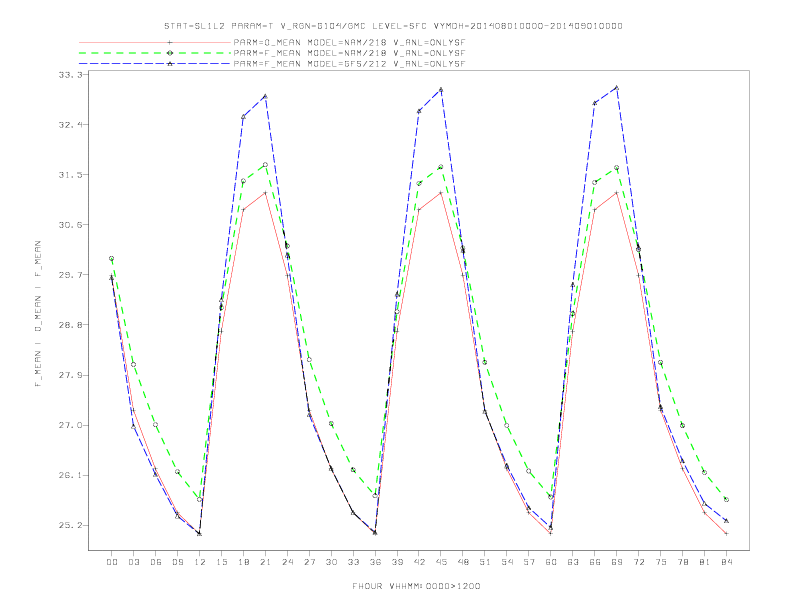Click the x-axis tick label 57
The height and width of the screenshot is (612, 792).
pyautogui.click(x=529, y=562)
